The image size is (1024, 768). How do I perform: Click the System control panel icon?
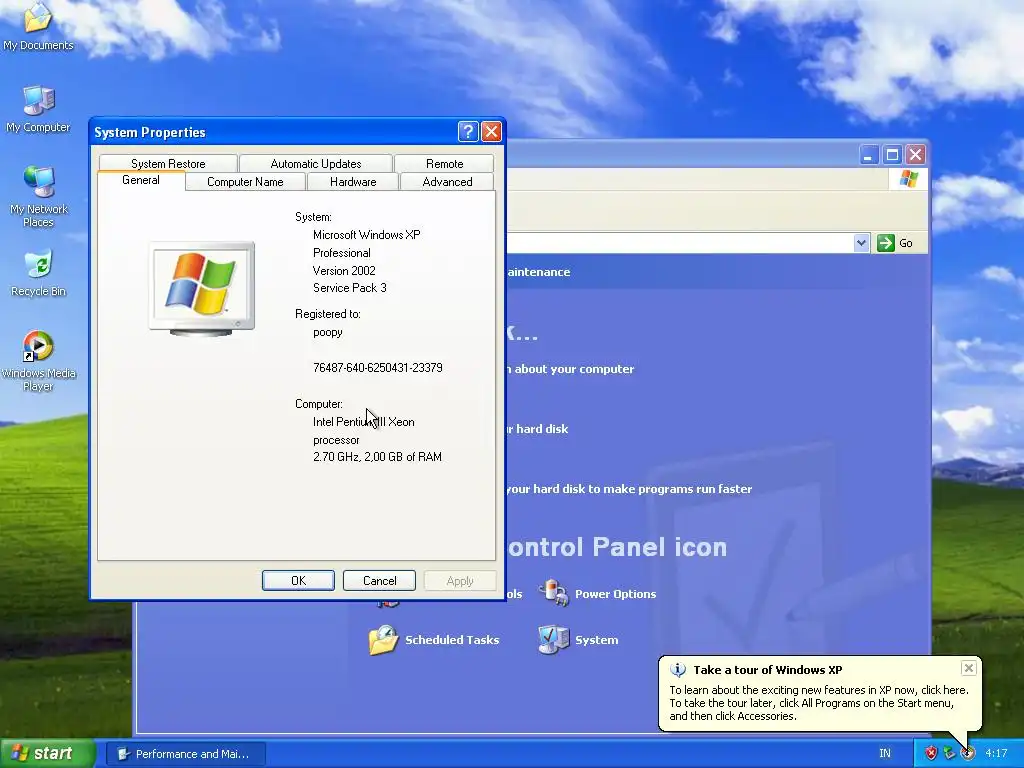pos(553,639)
